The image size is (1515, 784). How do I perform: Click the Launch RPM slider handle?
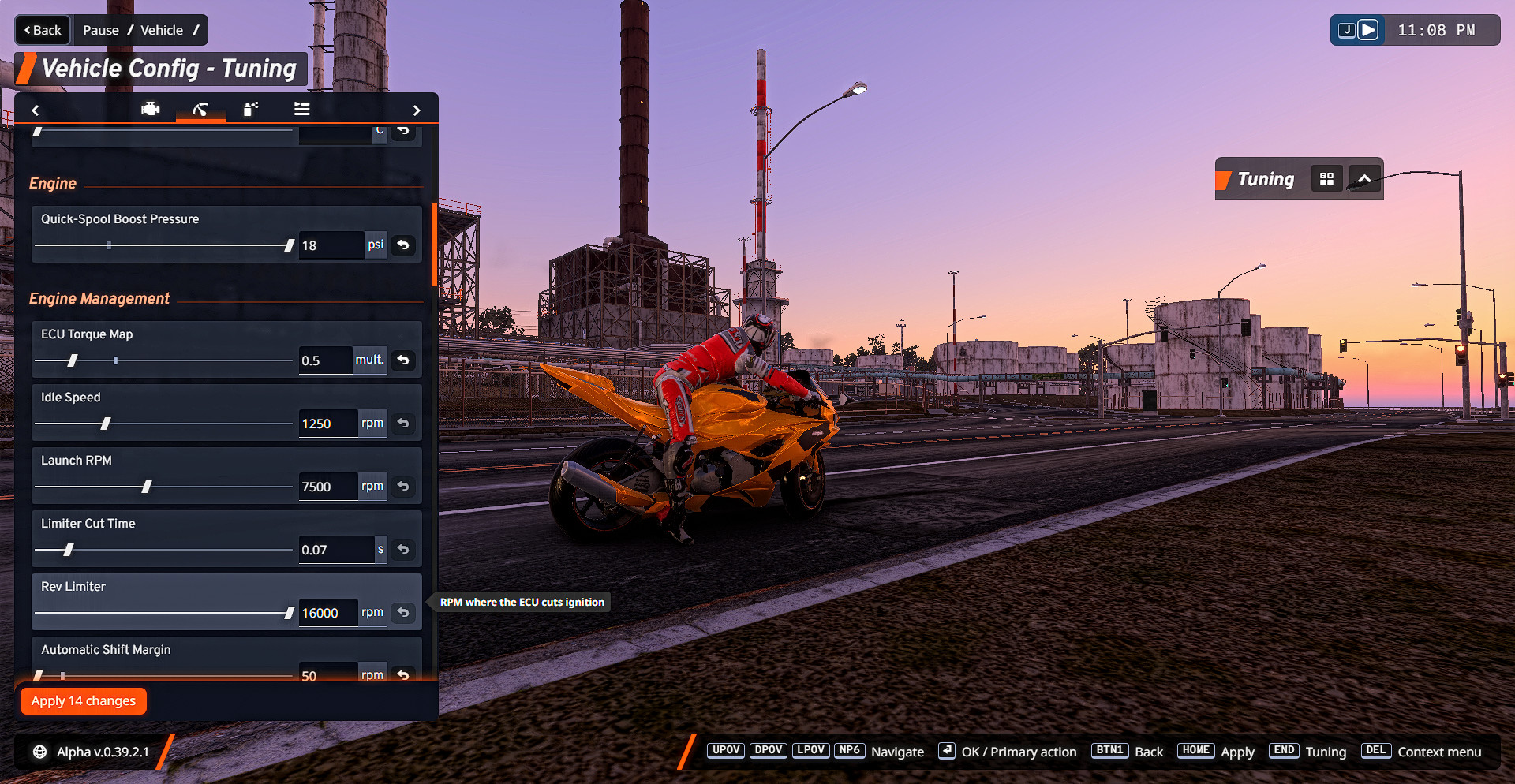(x=147, y=487)
